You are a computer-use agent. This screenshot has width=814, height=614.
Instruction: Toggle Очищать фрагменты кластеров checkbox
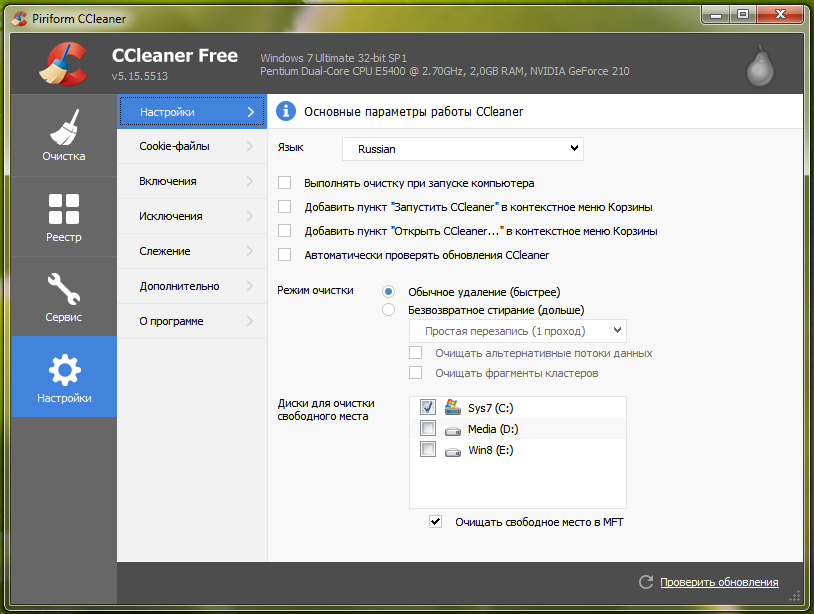[x=415, y=373]
